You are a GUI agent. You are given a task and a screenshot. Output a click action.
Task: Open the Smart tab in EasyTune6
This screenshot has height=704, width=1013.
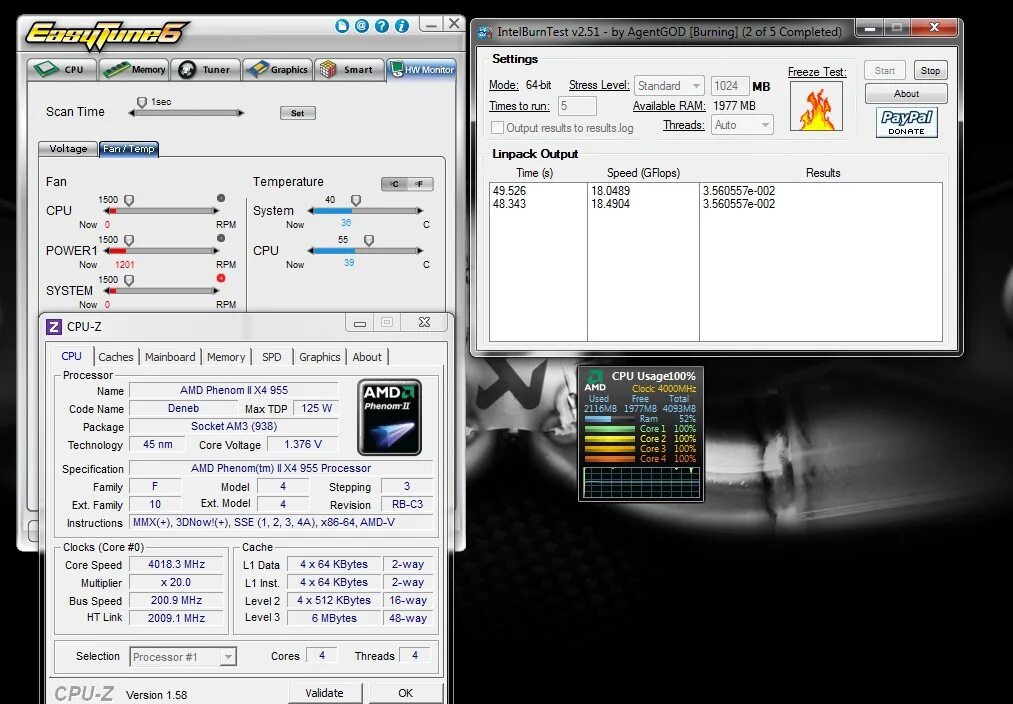click(x=349, y=69)
